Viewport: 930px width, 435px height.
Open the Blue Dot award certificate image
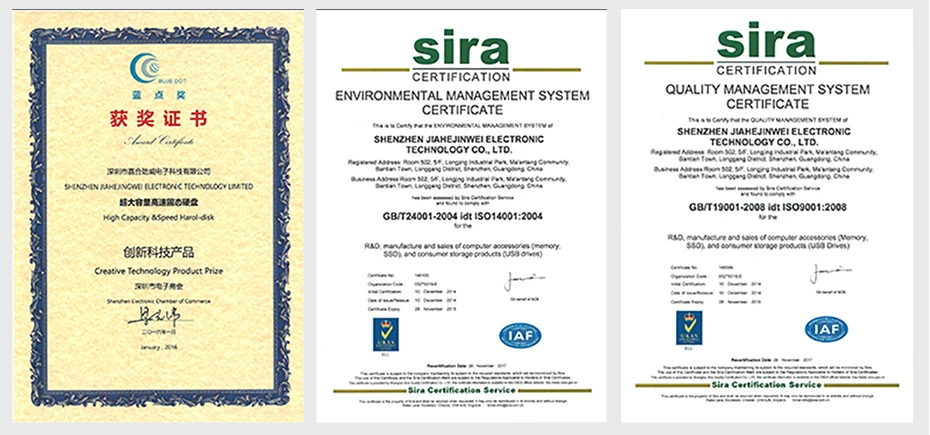[x=158, y=217]
